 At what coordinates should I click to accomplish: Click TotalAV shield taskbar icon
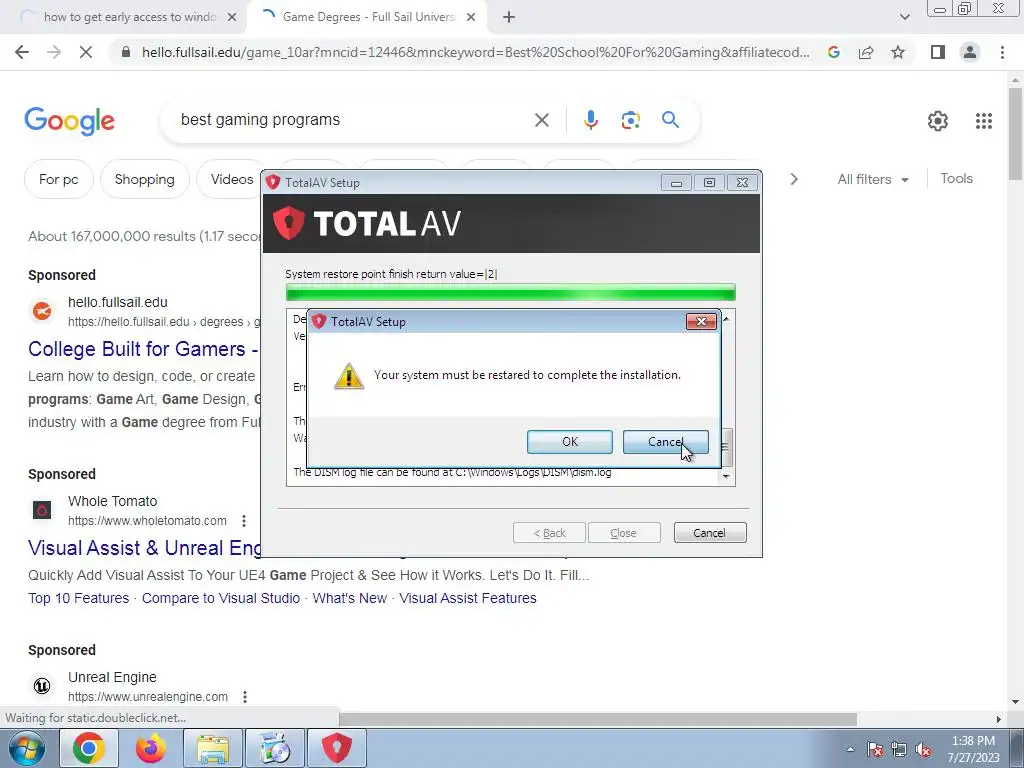pos(336,748)
